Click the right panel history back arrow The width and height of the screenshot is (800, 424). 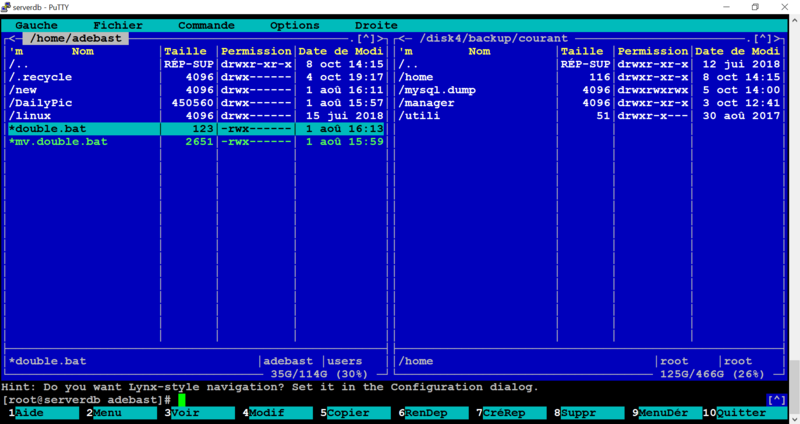(402, 38)
